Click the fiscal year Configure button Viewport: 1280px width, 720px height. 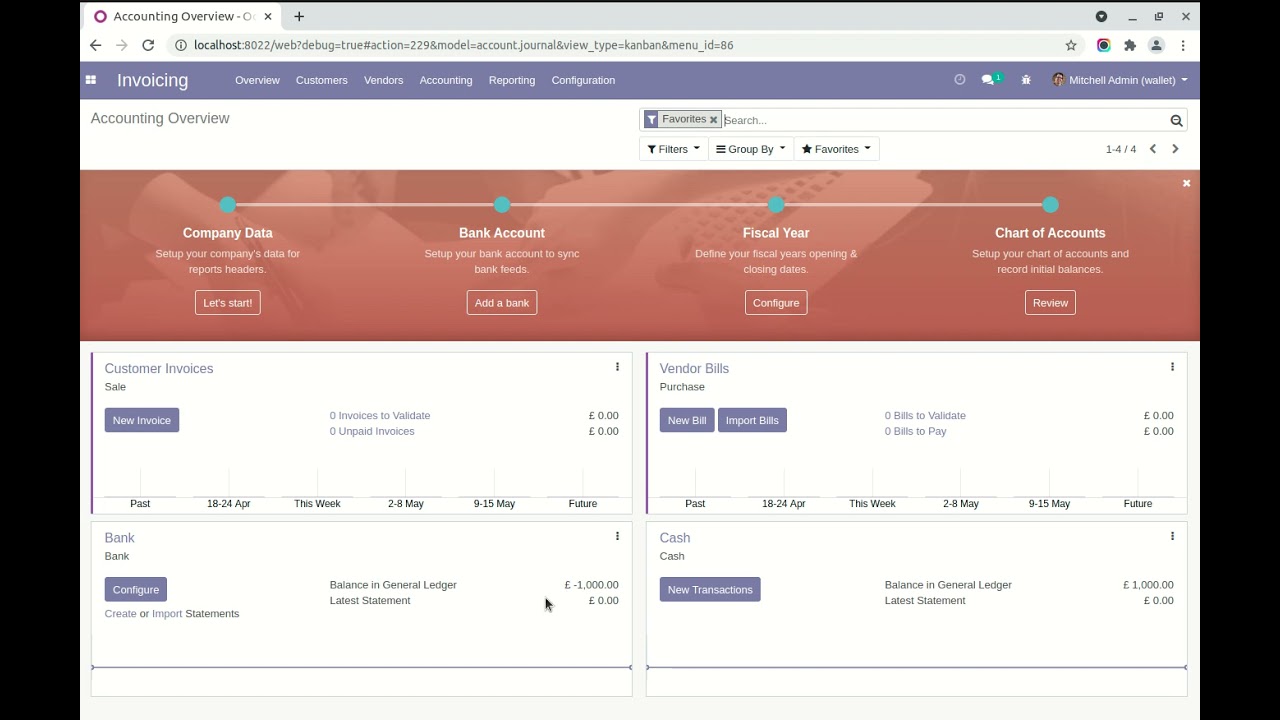point(776,303)
